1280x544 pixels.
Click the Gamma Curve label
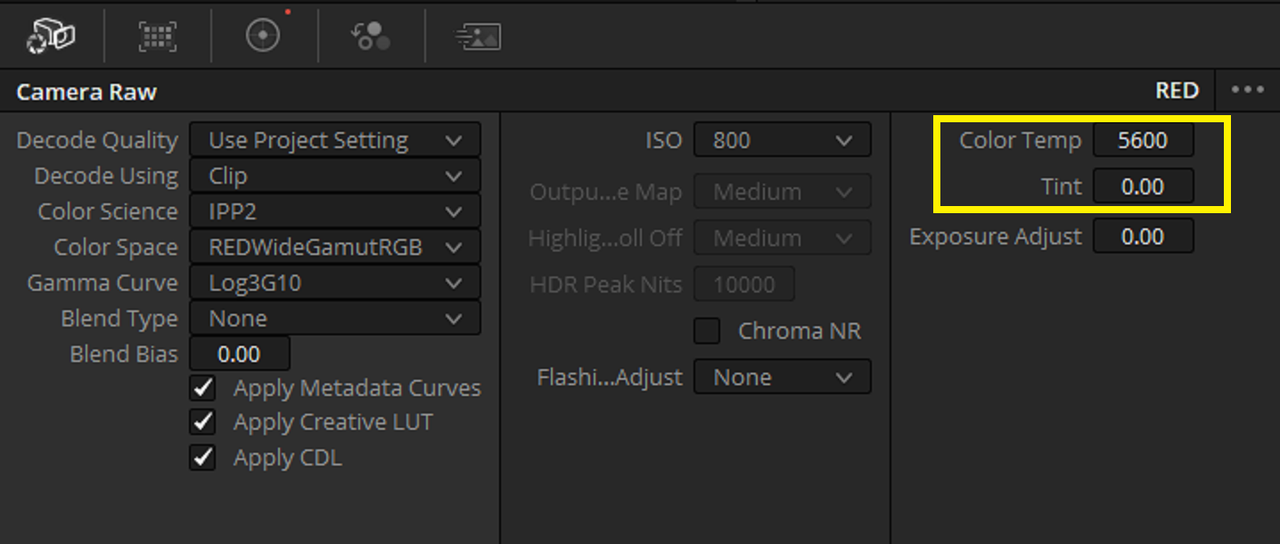(103, 283)
